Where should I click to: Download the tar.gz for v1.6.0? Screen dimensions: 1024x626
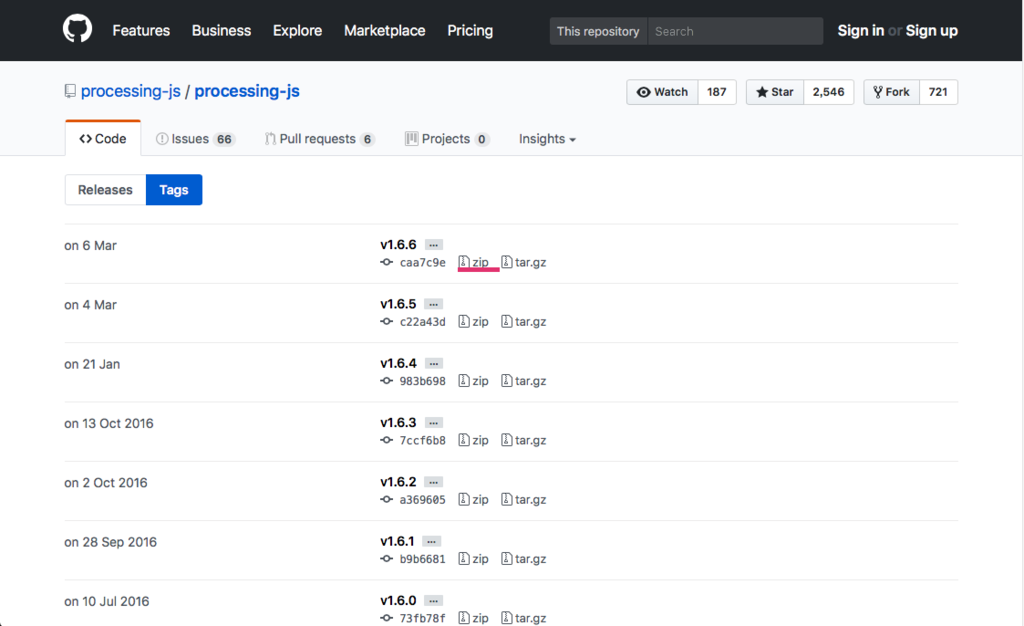coord(524,618)
